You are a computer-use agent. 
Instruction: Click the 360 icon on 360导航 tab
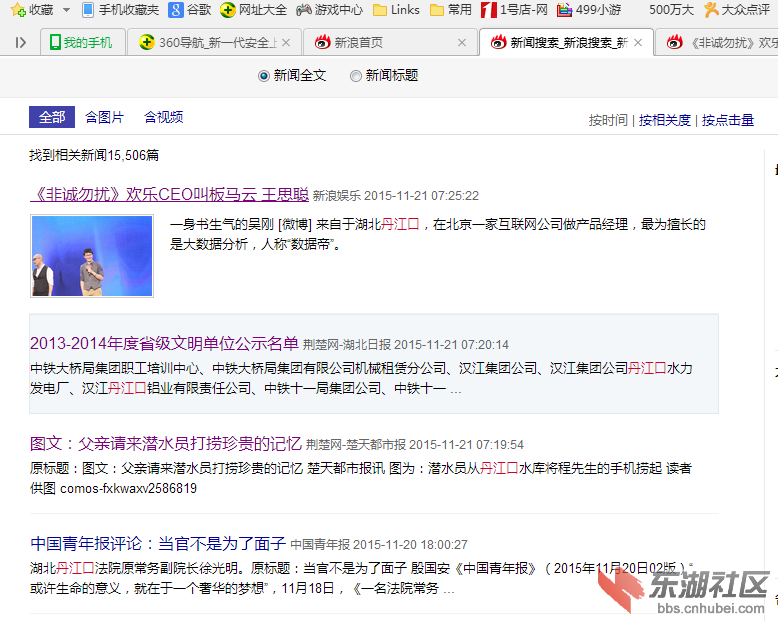tap(147, 43)
